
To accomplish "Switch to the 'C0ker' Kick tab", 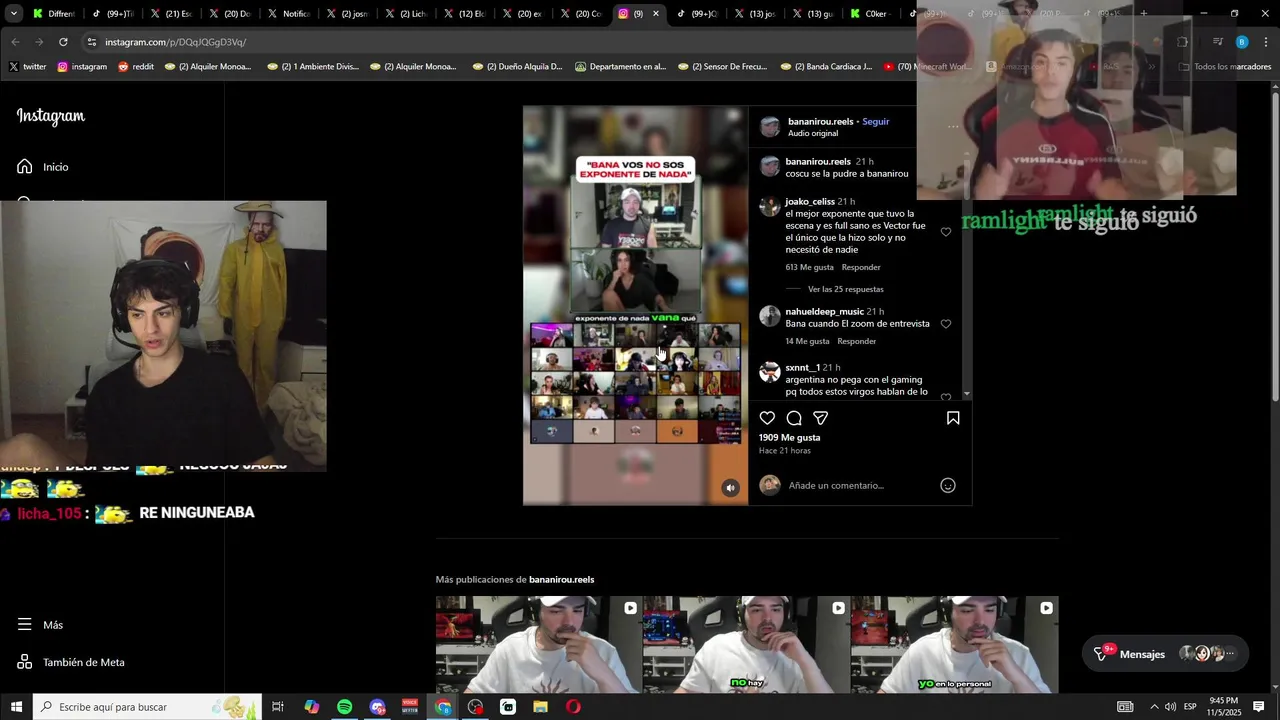I will [x=869, y=14].
